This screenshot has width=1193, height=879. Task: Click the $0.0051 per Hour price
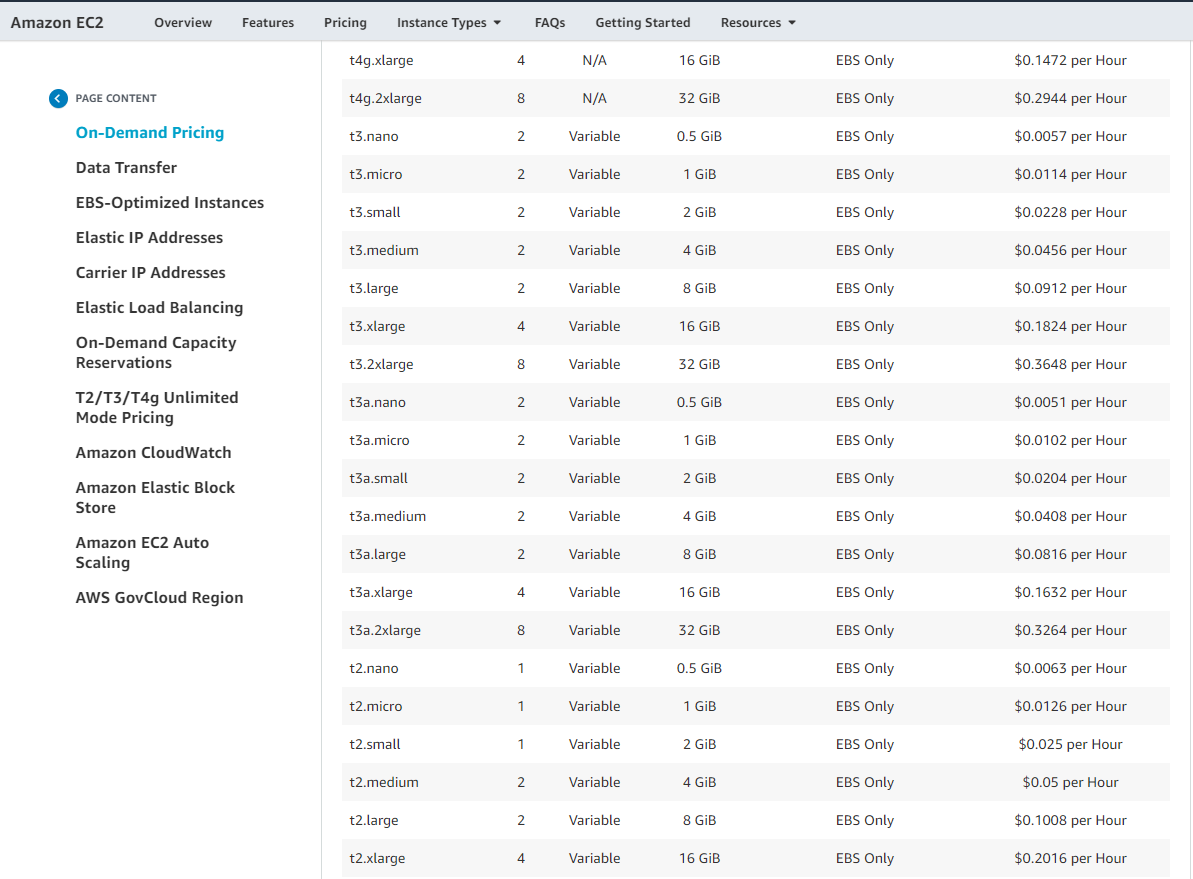(x=1071, y=403)
